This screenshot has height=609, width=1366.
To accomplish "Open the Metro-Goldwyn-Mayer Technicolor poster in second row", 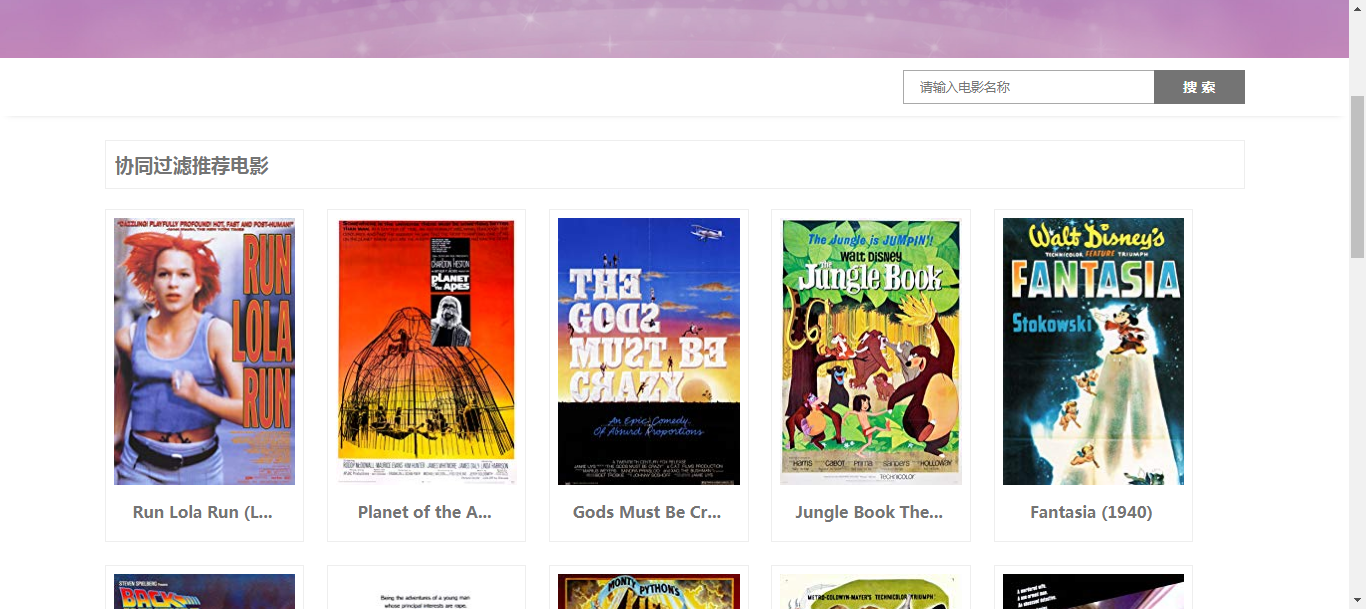I will (871, 591).
